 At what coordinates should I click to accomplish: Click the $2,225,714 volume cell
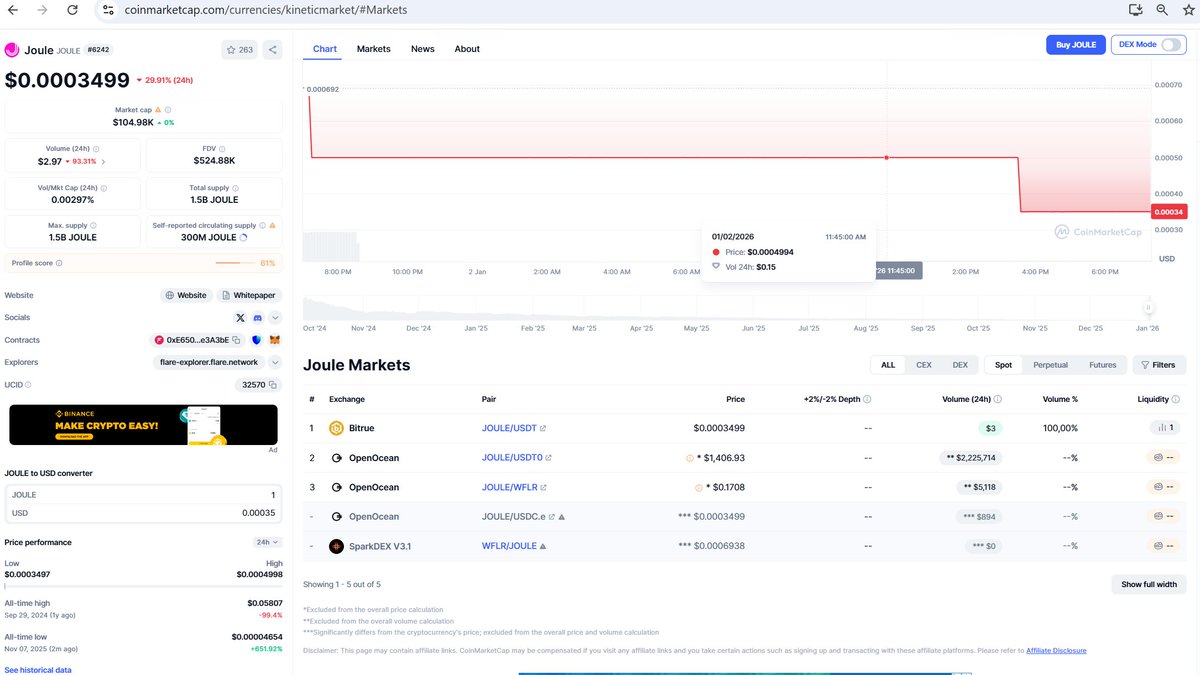[x=969, y=458]
